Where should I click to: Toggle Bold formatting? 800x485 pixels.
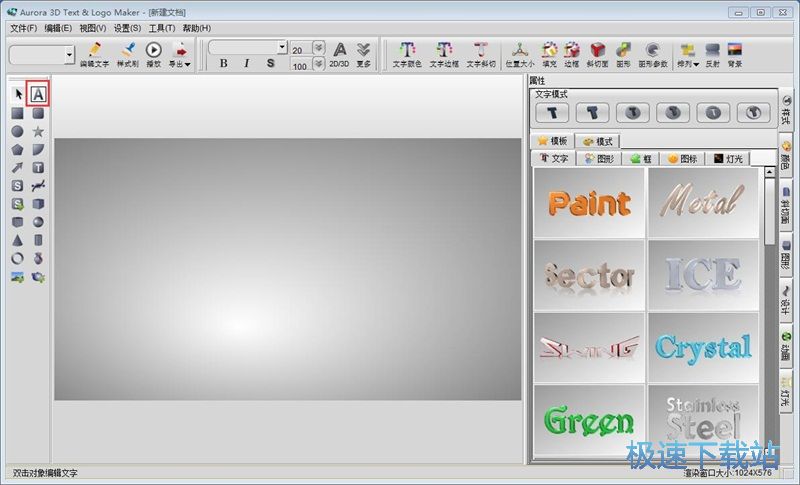223,63
